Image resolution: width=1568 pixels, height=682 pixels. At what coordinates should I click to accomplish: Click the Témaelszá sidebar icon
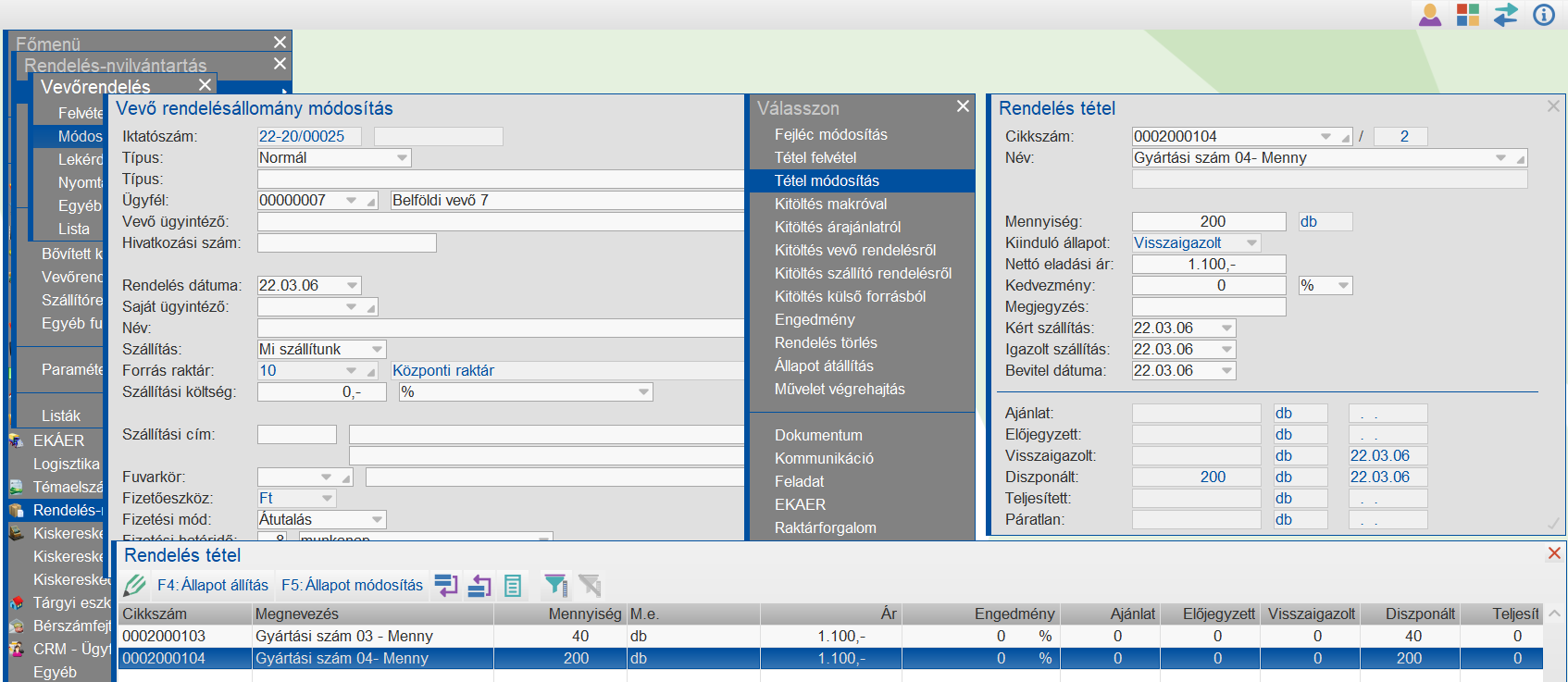tap(17, 487)
